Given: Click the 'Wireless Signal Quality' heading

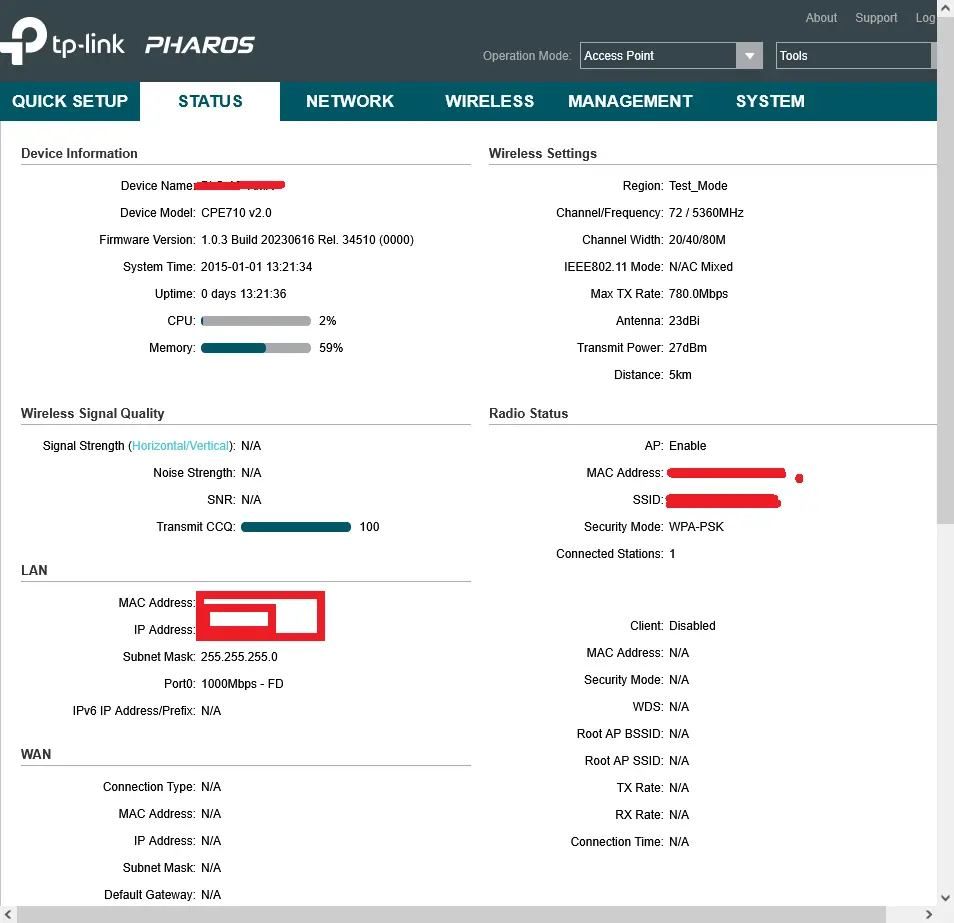Looking at the screenshot, I should point(92,414).
